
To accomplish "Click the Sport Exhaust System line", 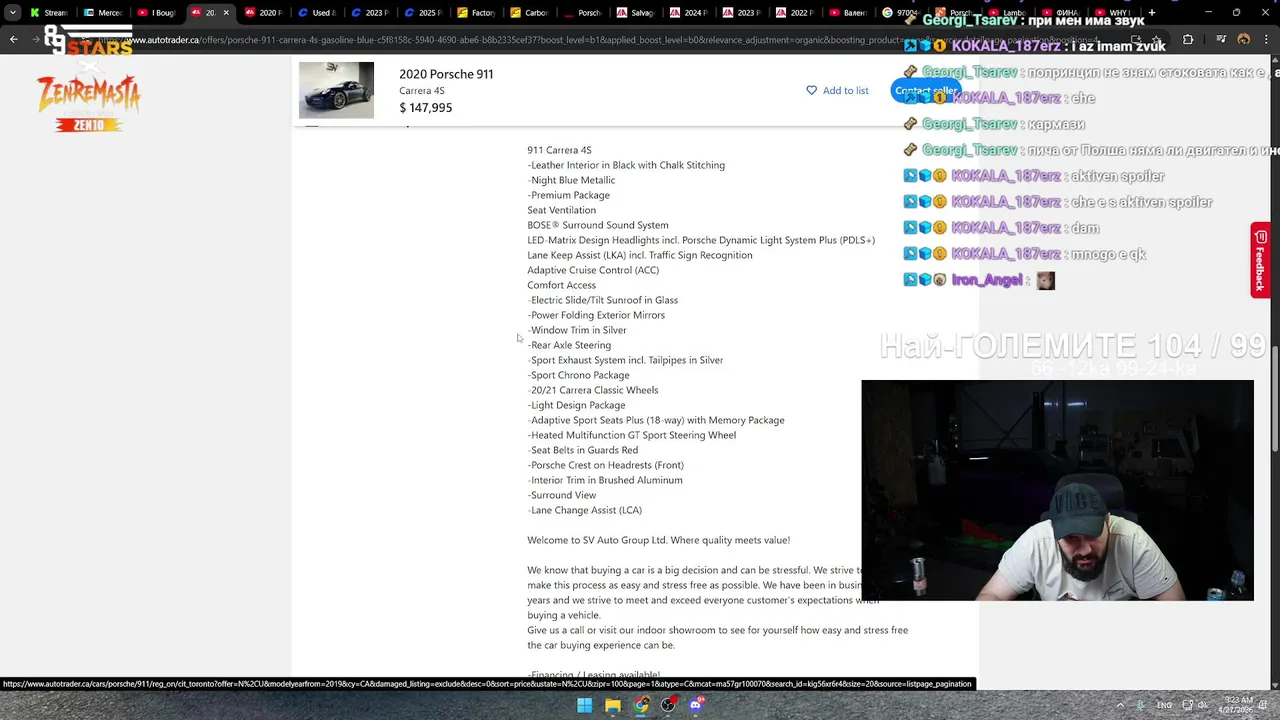I will [x=625, y=360].
